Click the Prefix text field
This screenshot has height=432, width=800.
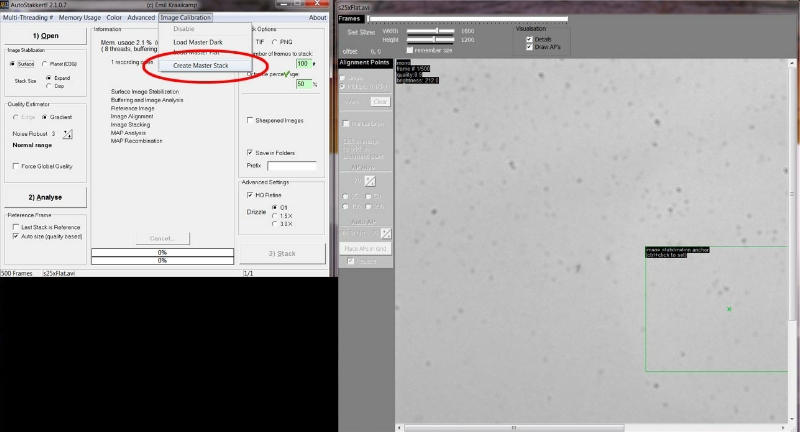(x=292, y=166)
